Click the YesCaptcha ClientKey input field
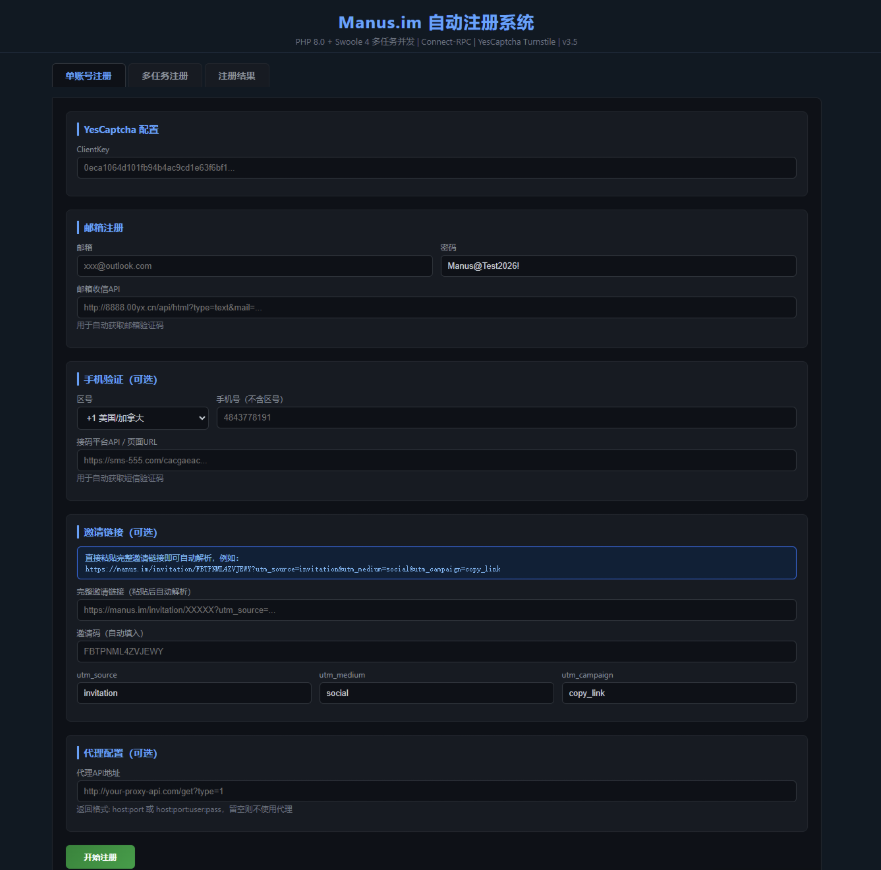Screen dimensions: 881x870 (436, 168)
